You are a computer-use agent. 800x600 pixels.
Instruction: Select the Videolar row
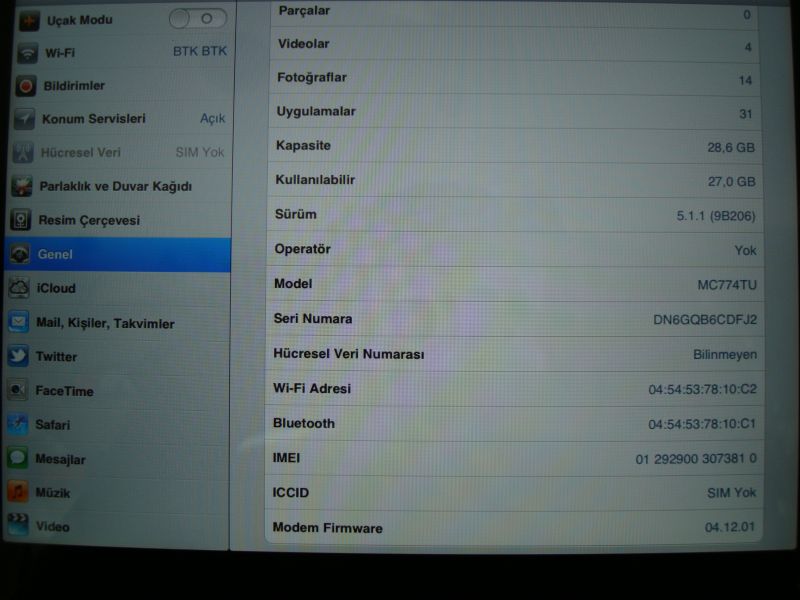pos(514,45)
